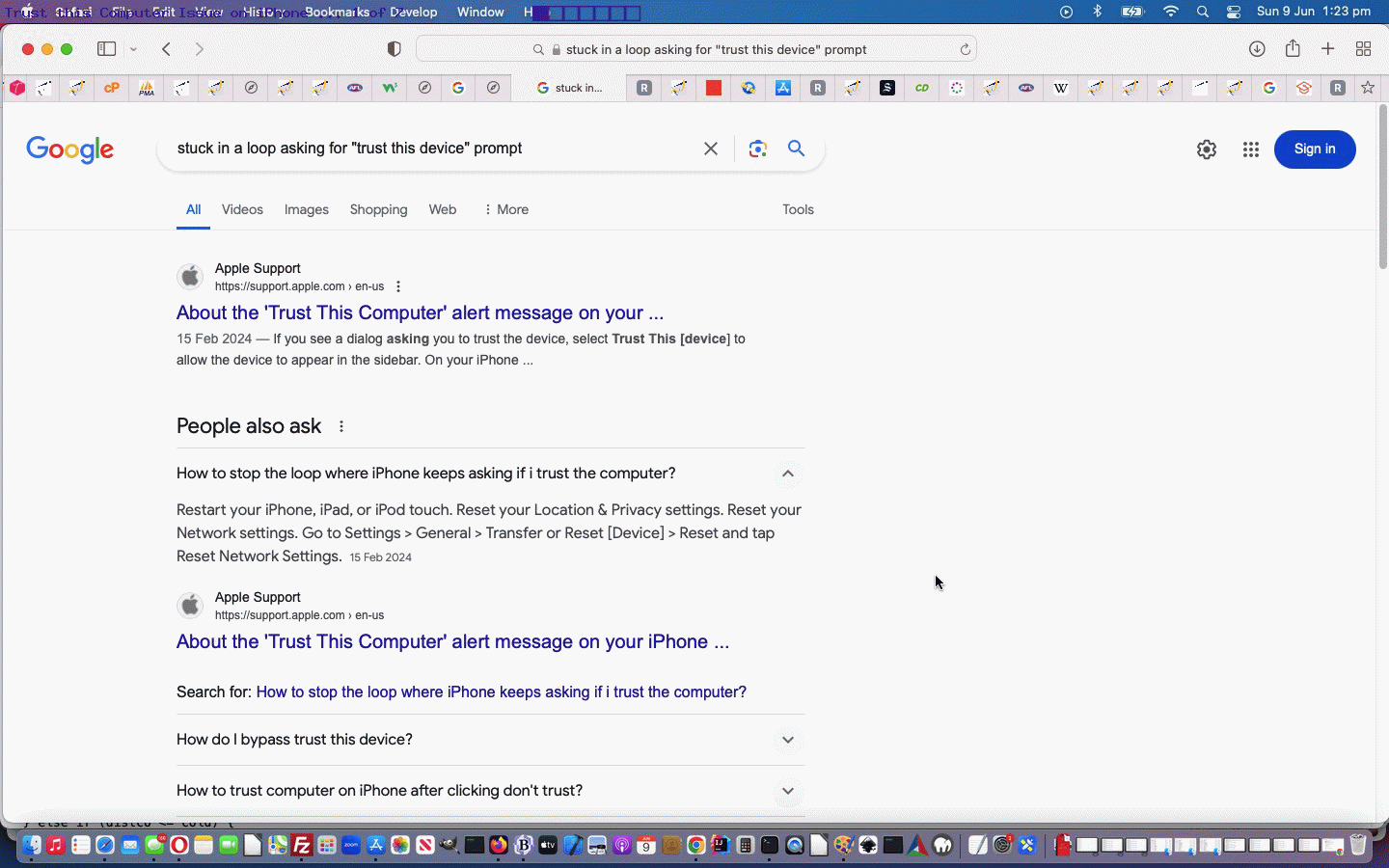
Task: Open Apple TV app in the dock
Action: pos(548,846)
